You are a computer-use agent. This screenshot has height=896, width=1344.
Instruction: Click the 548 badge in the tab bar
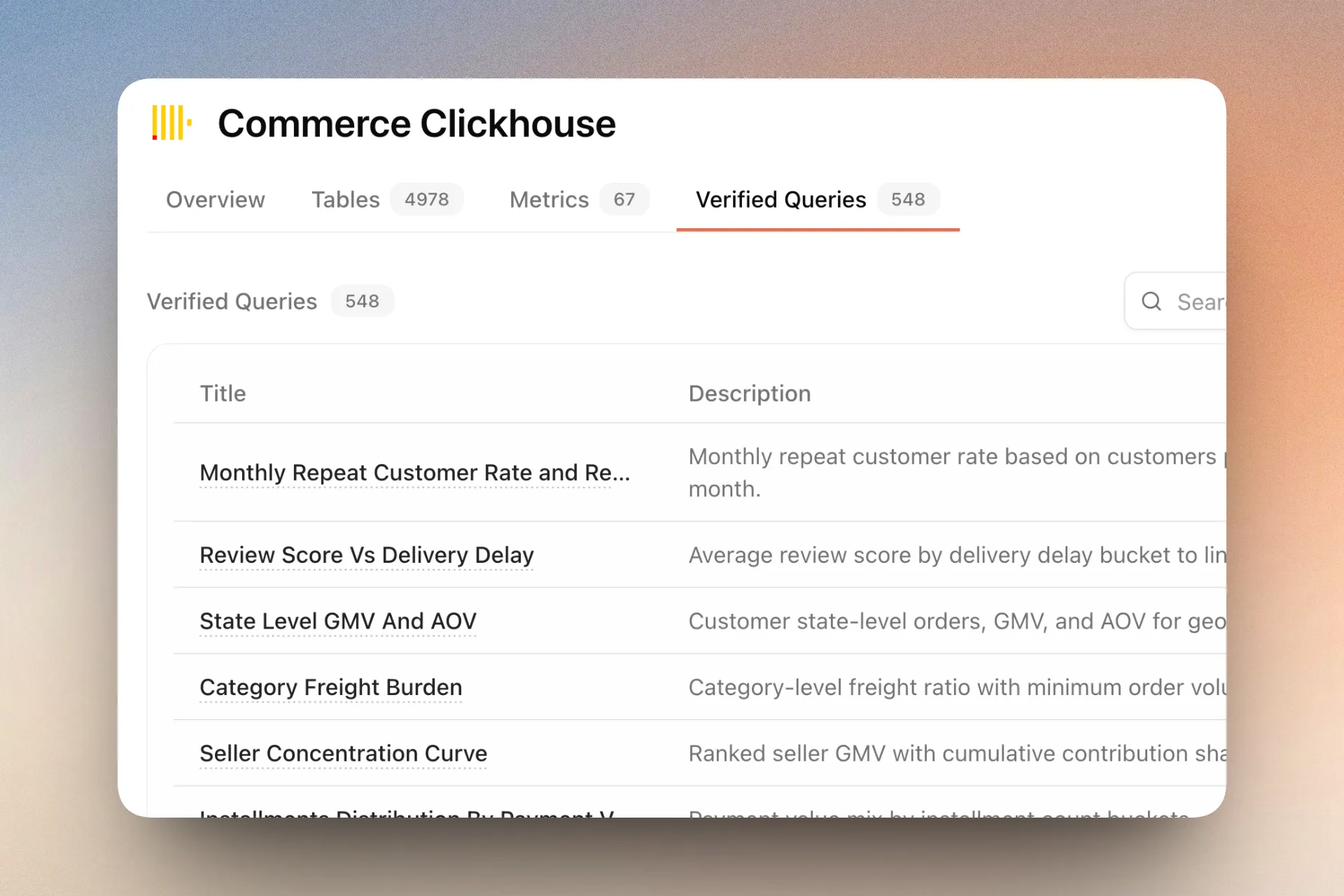(908, 199)
